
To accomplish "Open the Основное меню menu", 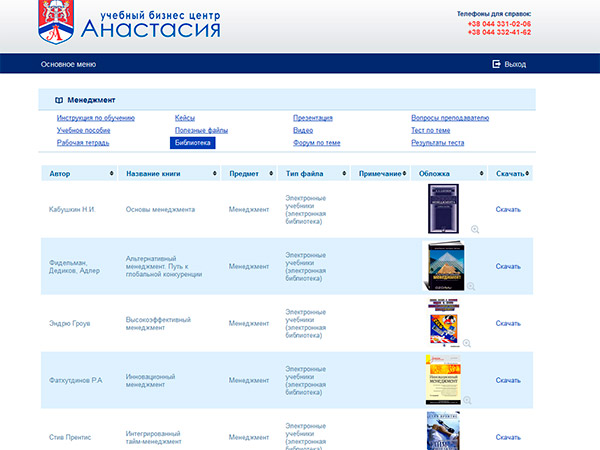I will click(x=68, y=64).
